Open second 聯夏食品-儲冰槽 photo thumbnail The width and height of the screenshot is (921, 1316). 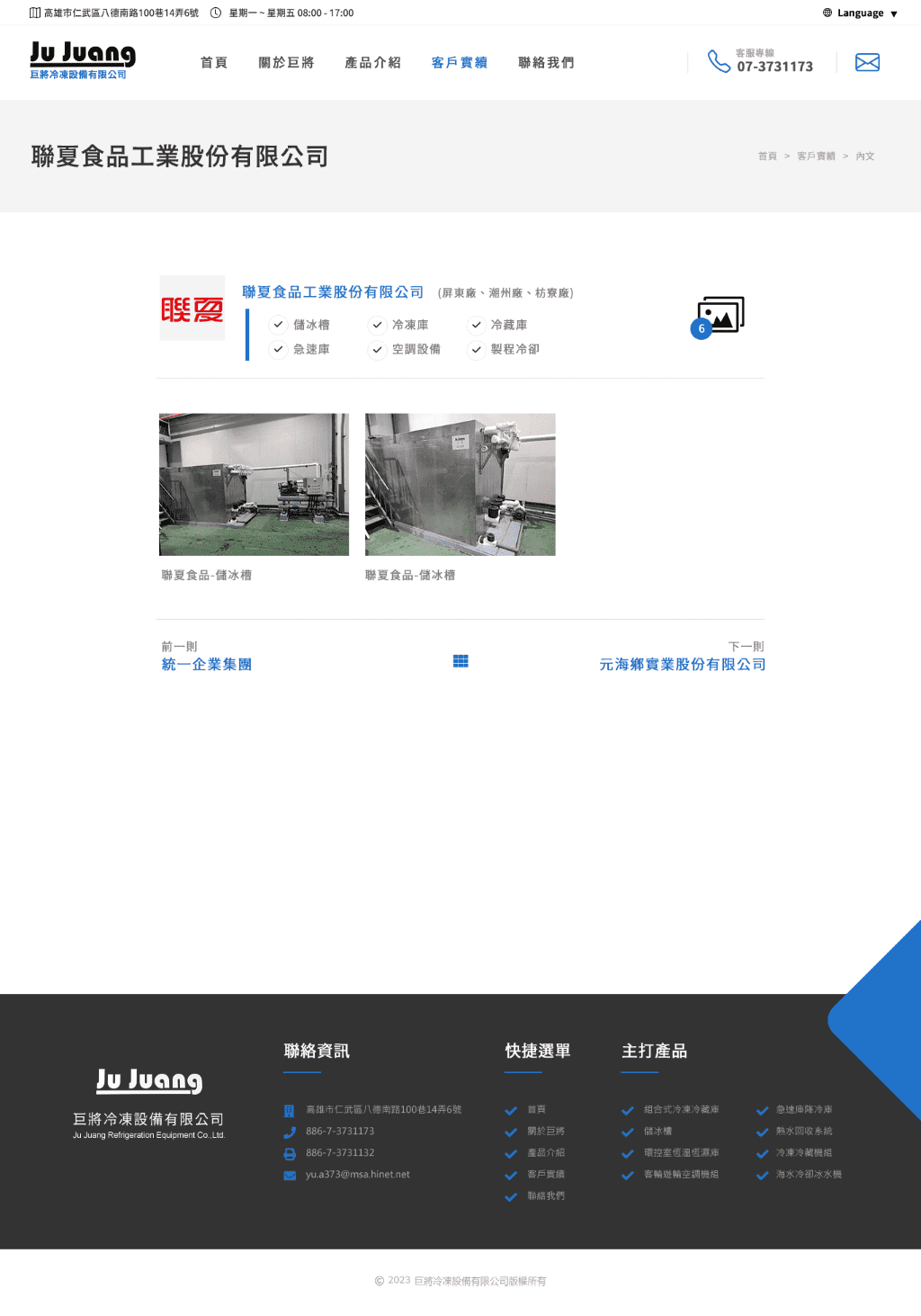460,484
